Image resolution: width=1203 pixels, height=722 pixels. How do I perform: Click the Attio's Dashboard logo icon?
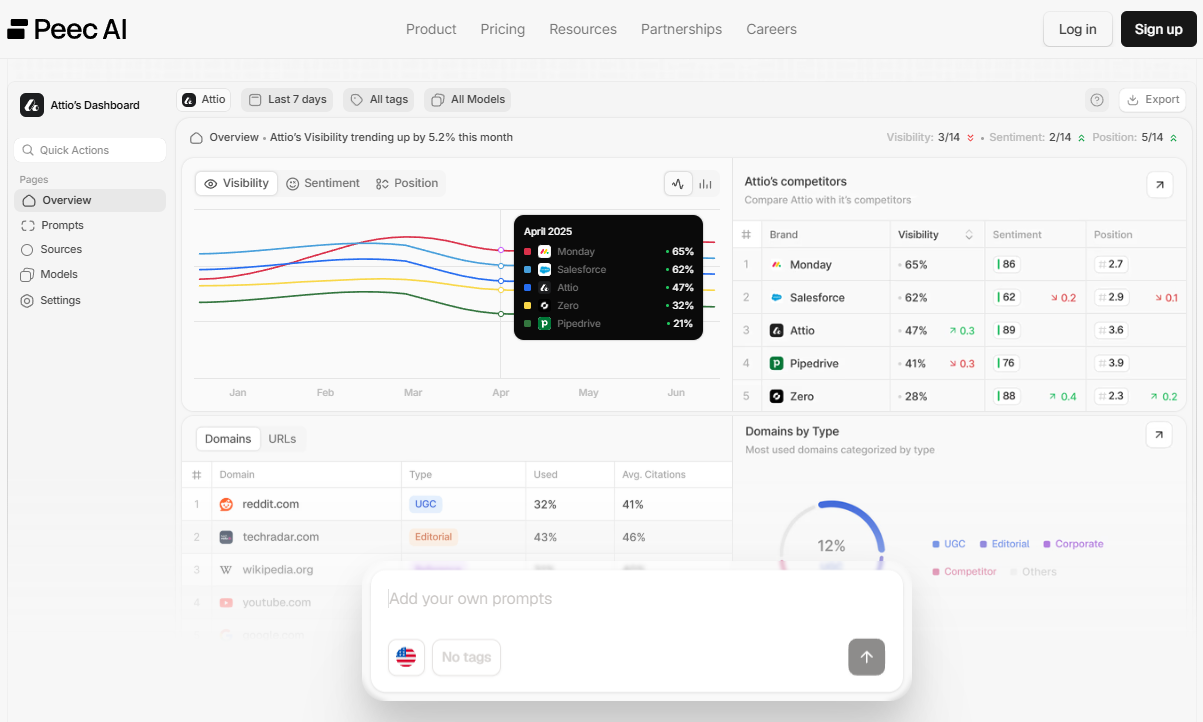tap(32, 105)
